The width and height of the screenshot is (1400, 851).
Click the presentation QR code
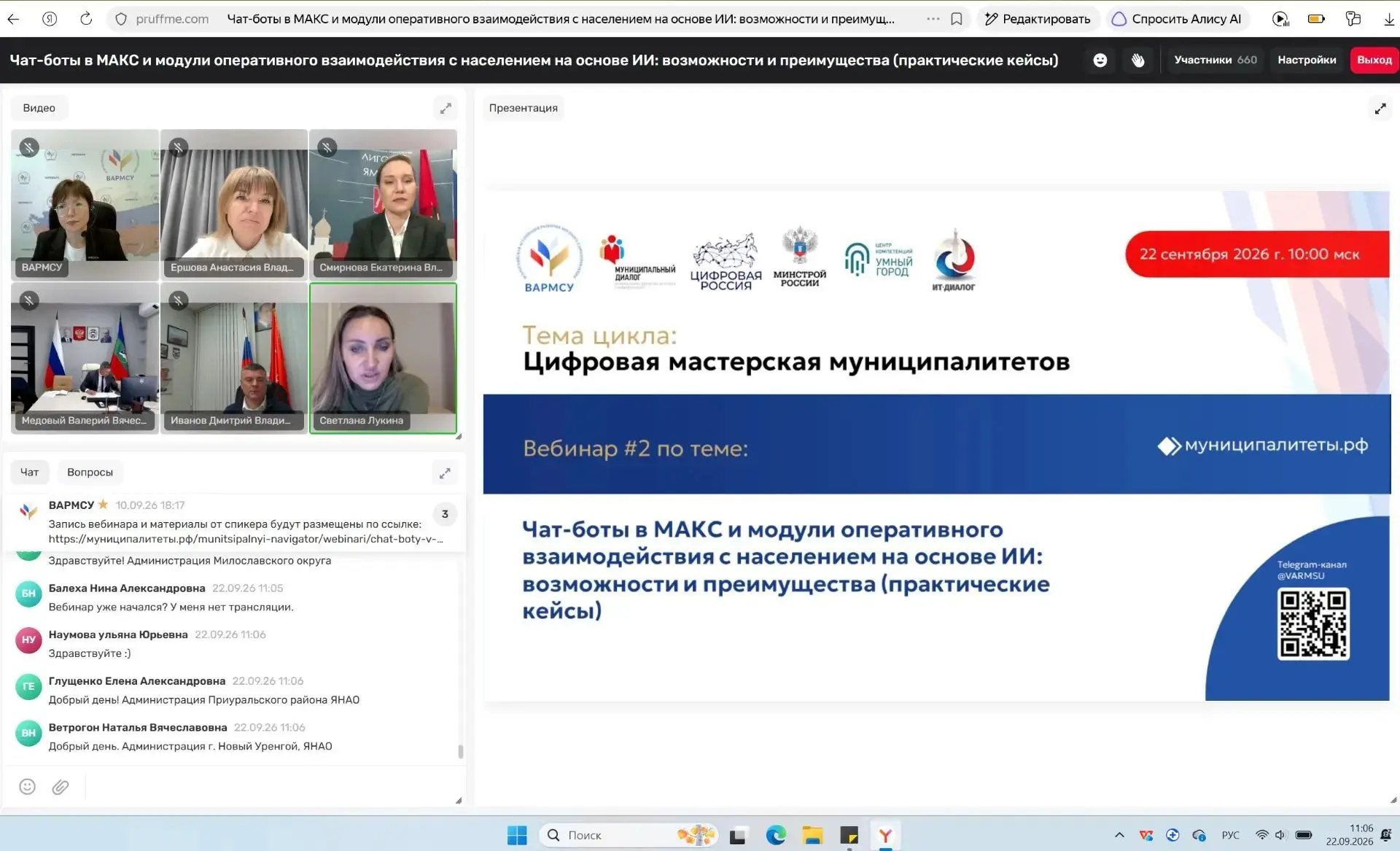click(x=1313, y=624)
